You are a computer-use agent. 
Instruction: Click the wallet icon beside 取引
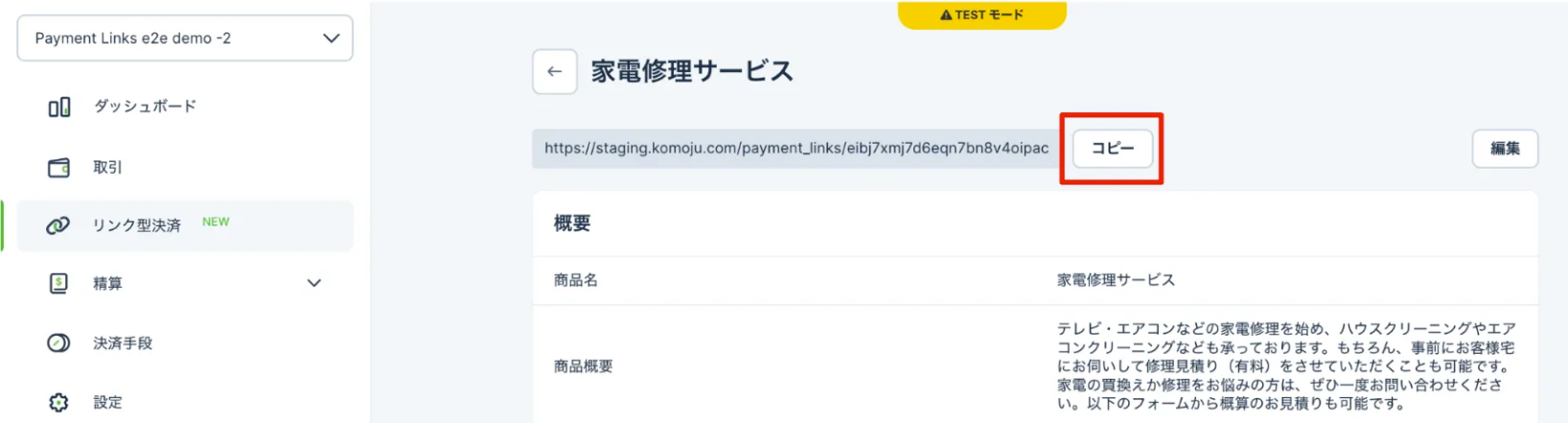click(x=58, y=168)
